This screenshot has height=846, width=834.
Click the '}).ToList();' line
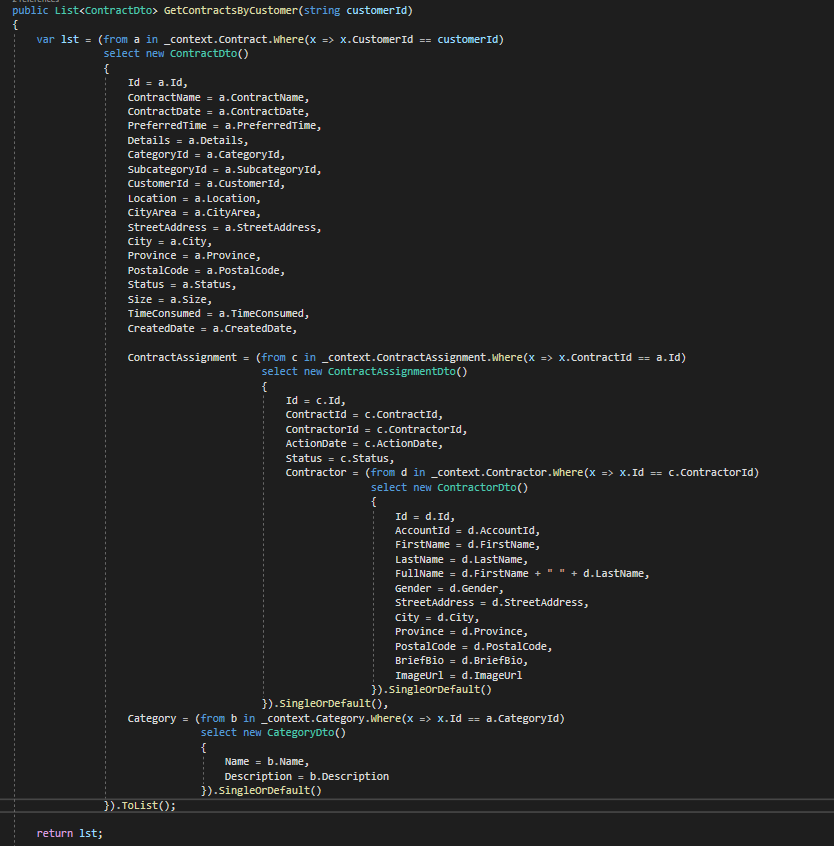point(140,806)
